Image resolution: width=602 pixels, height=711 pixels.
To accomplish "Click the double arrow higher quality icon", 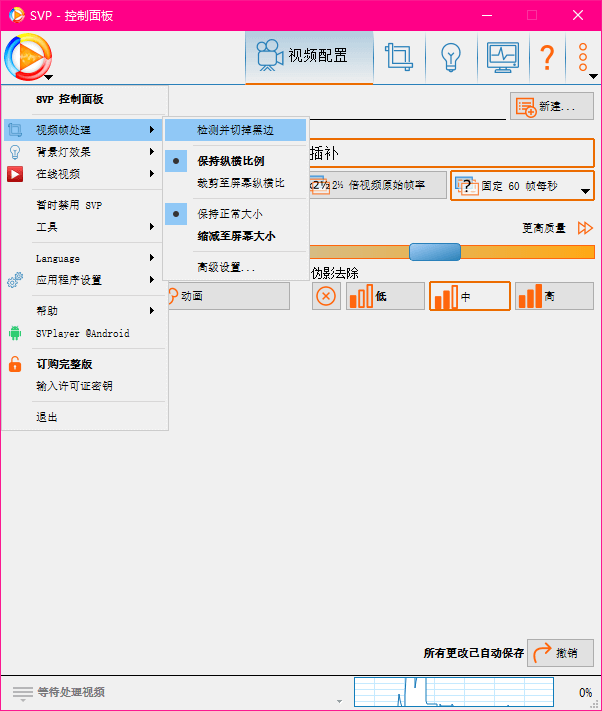I will click(585, 229).
